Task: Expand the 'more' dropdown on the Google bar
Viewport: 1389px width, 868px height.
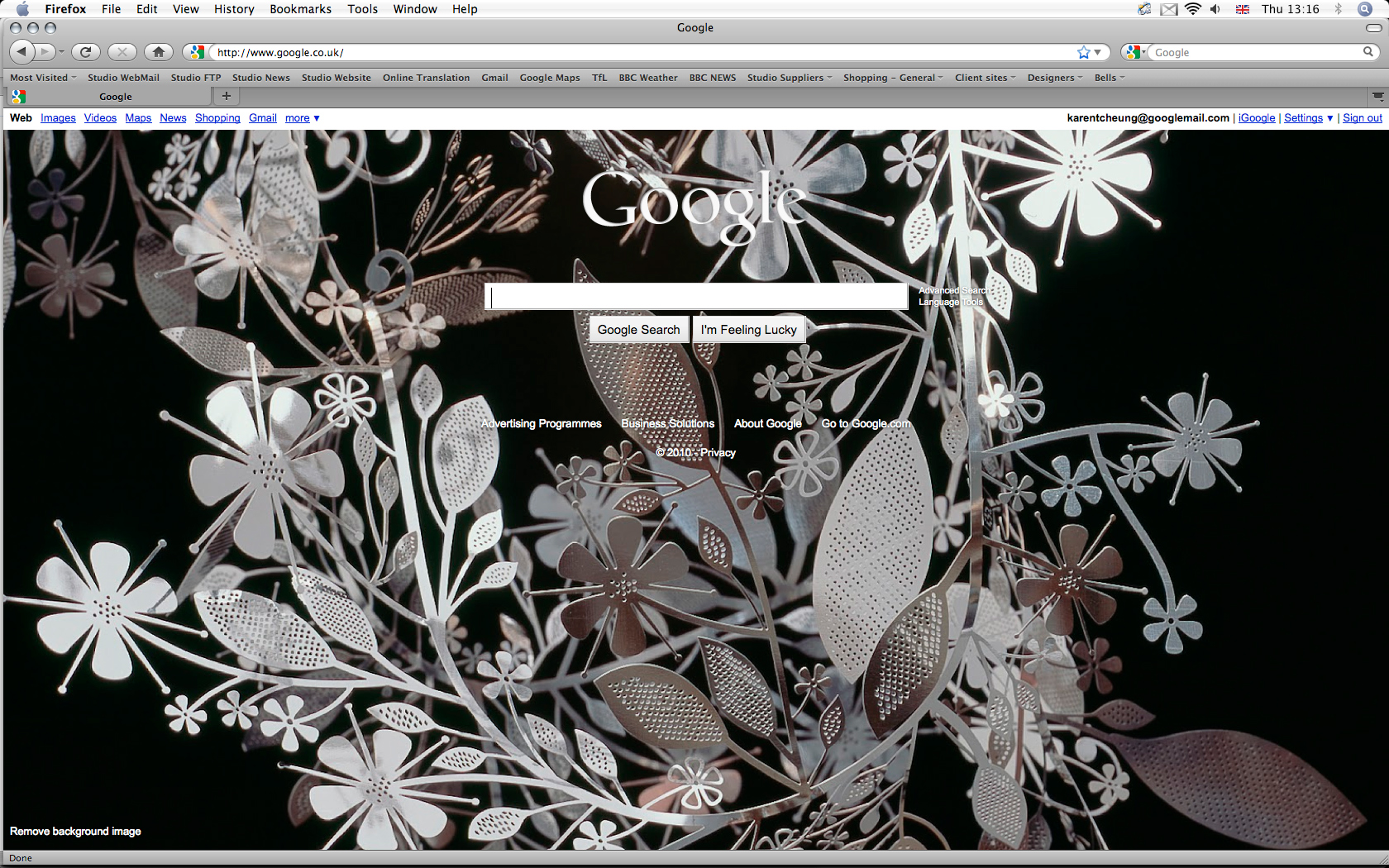Action: (302, 118)
